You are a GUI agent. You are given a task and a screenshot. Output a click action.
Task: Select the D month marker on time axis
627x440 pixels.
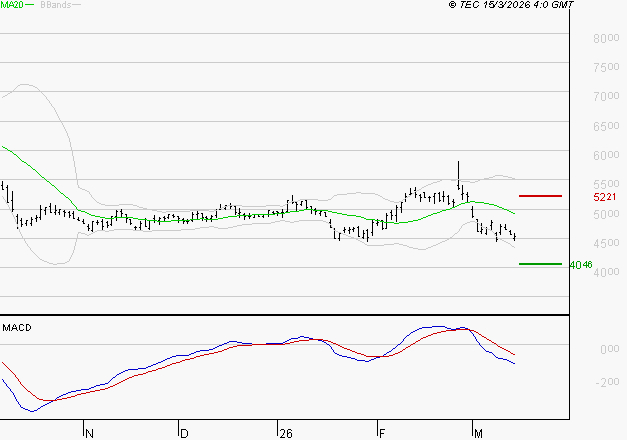[x=183, y=433]
